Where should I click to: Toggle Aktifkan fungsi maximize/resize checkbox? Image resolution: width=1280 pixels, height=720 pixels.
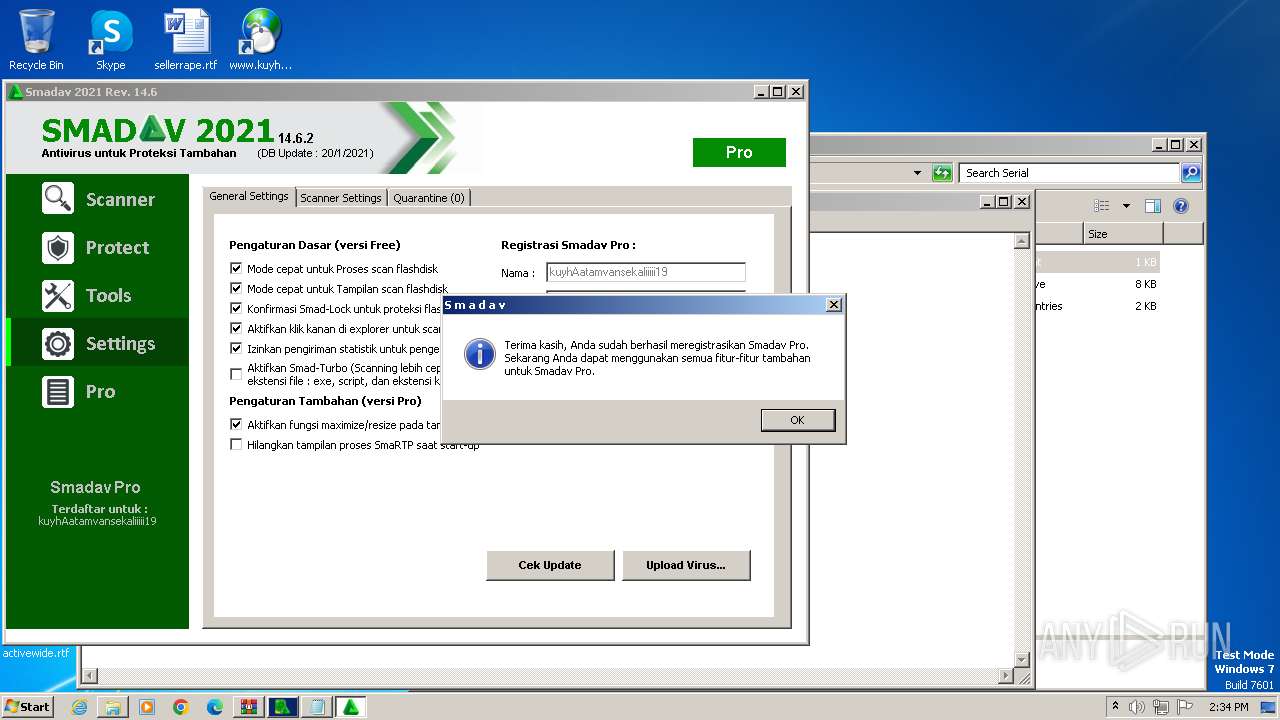(x=236, y=425)
